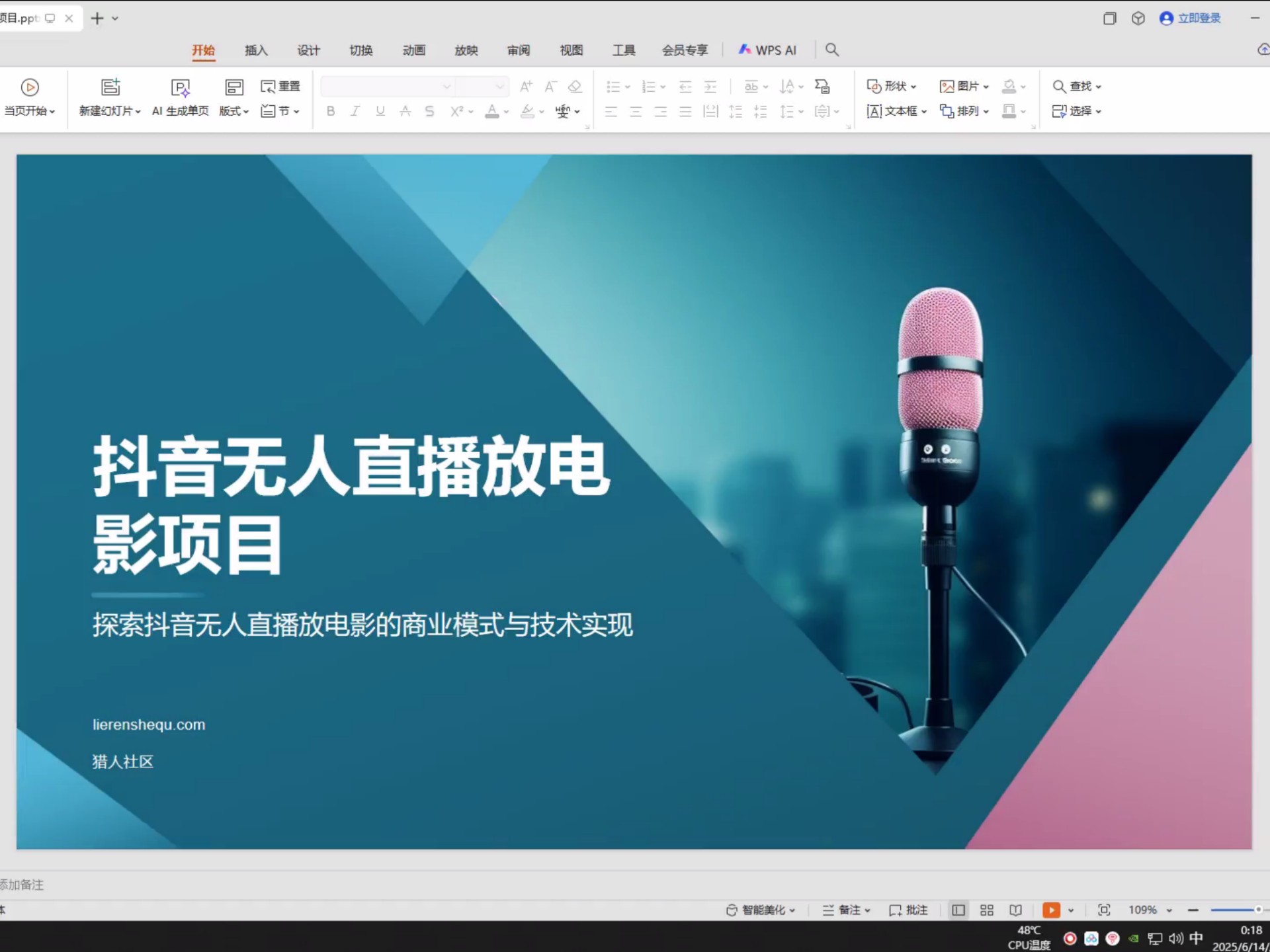Open the WPS AI tab
1270x952 pixels.
[x=767, y=50]
